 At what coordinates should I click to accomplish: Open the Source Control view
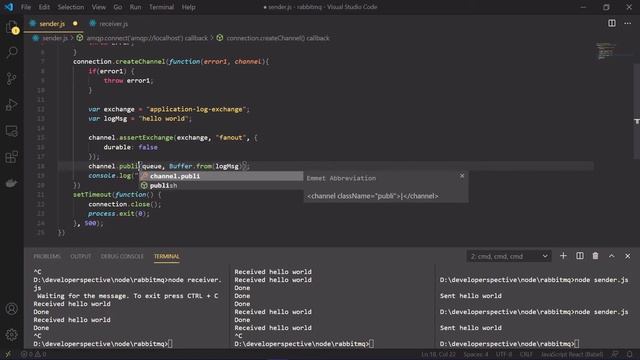point(12,78)
